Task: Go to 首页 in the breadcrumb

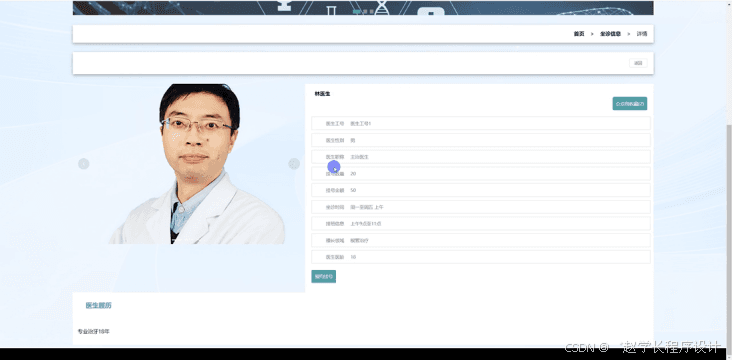Action: click(x=579, y=34)
